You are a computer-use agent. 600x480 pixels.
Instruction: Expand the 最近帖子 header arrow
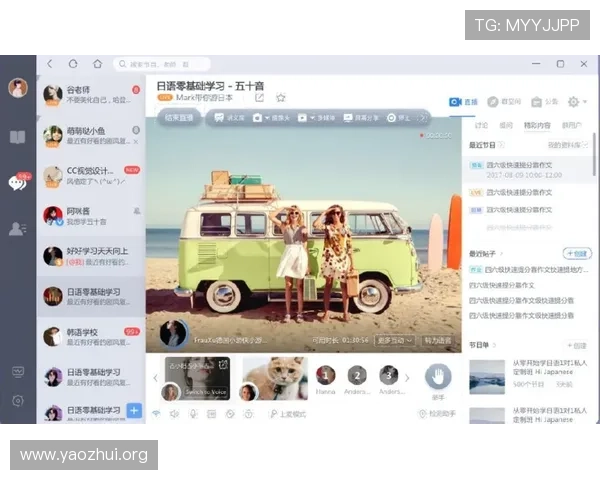tap(501, 254)
